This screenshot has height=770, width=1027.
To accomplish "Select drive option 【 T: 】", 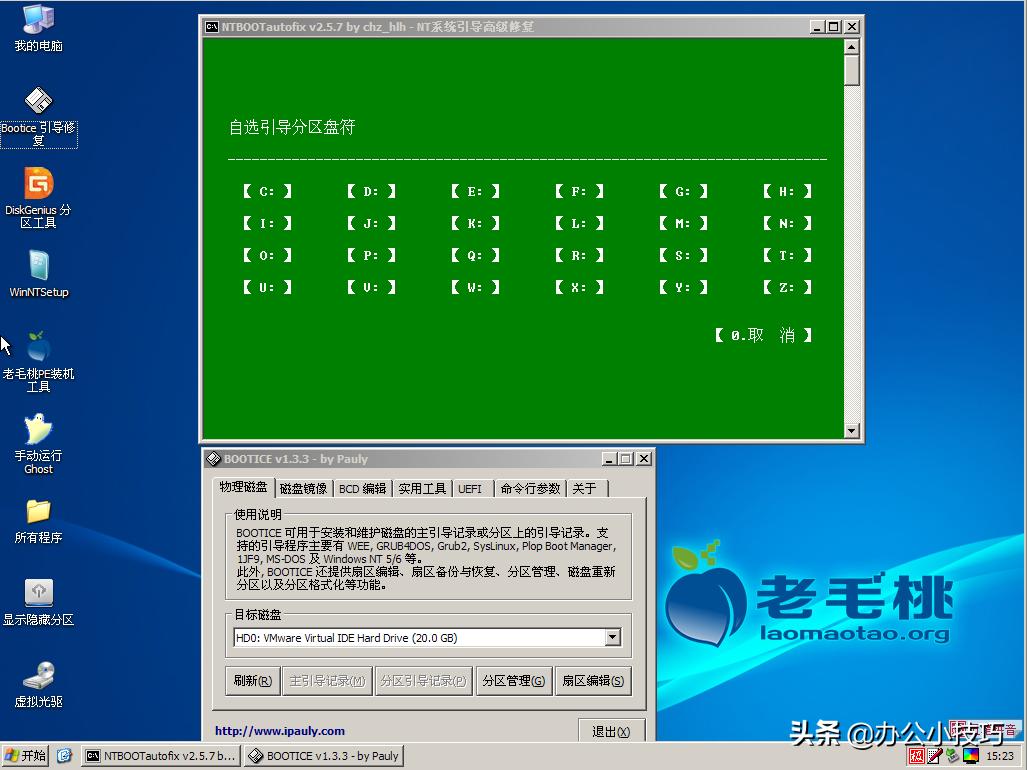I will point(787,255).
